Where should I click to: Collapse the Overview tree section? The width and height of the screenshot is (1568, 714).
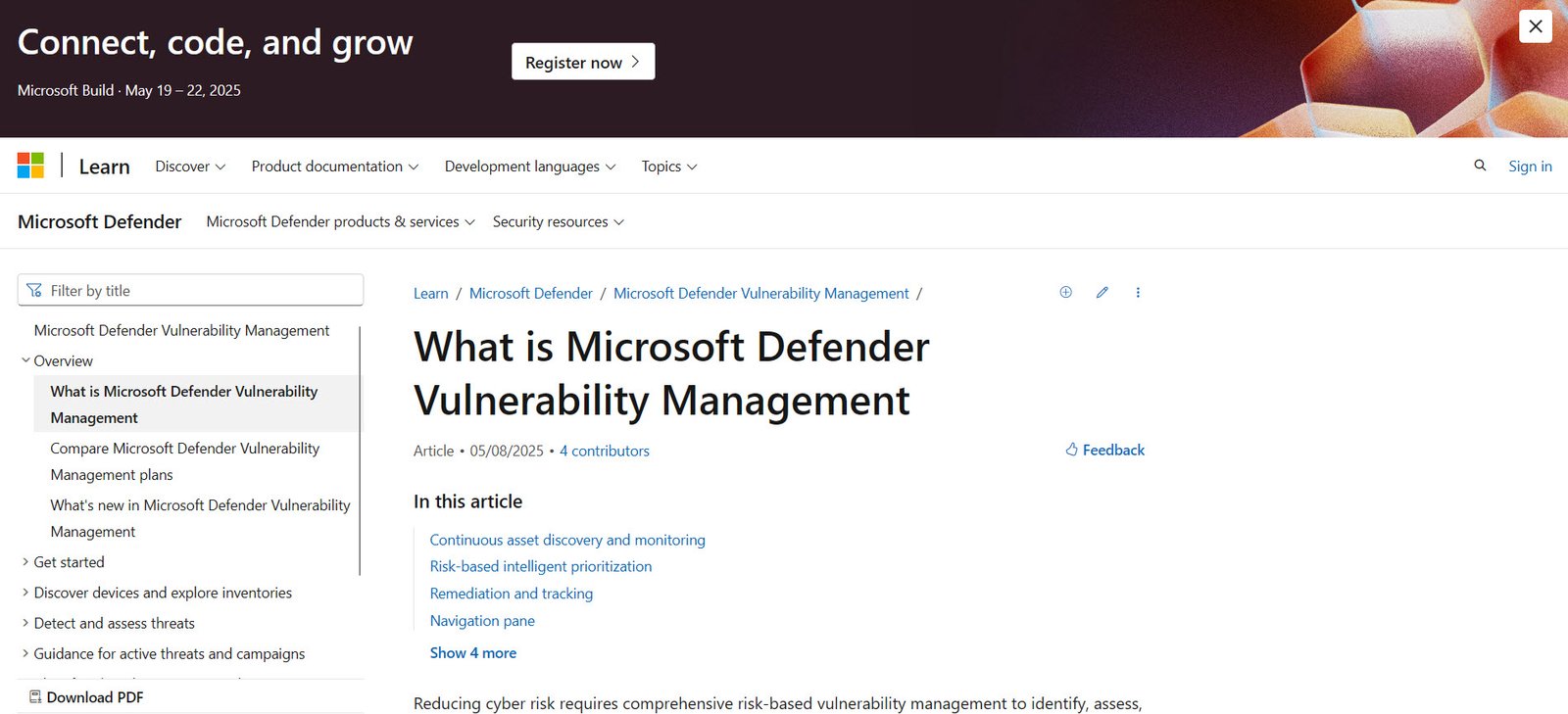(57, 360)
